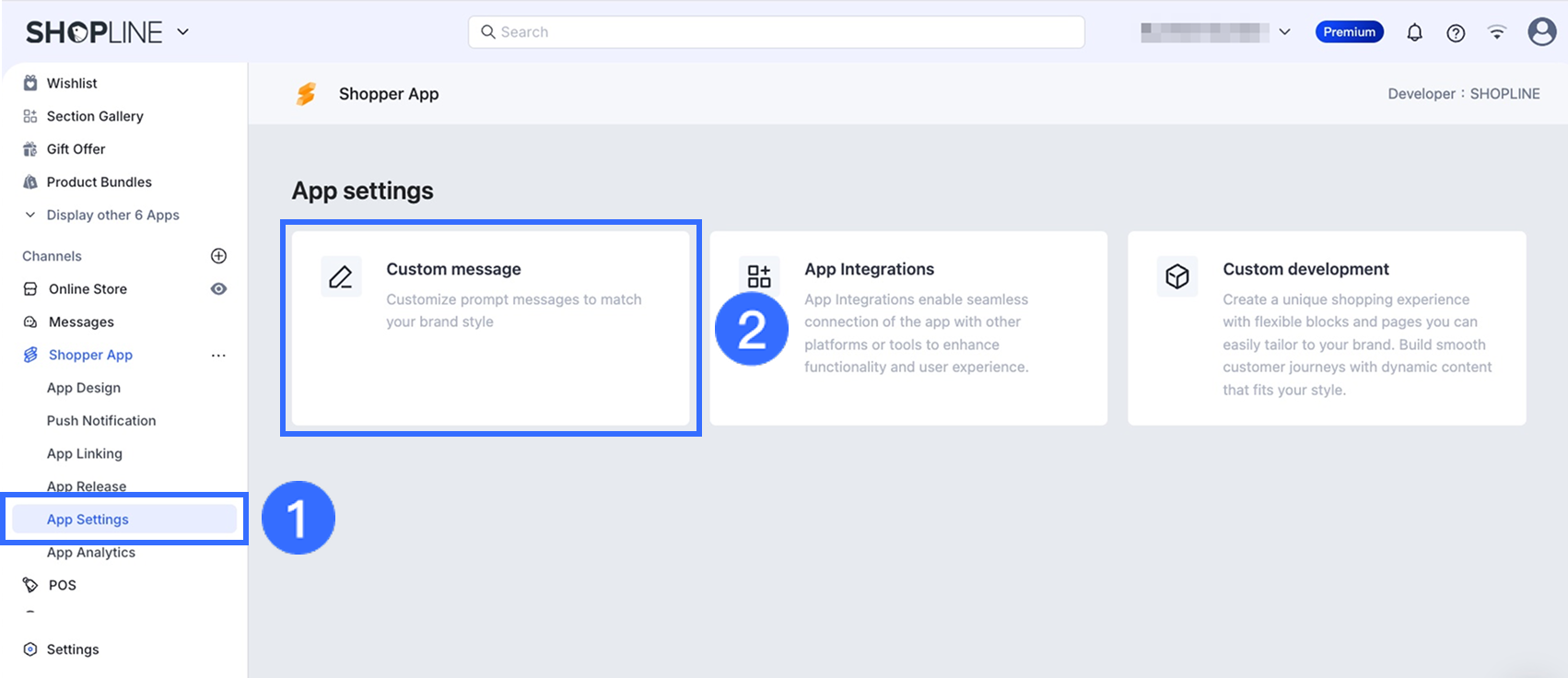The width and height of the screenshot is (1568, 678).
Task: Click the Premium plan badge
Action: 1349,32
